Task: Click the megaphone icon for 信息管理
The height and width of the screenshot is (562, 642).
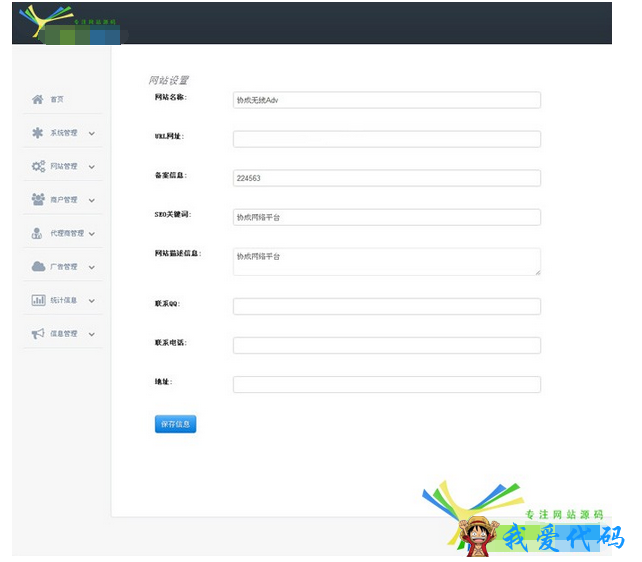Action: tap(38, 334)
